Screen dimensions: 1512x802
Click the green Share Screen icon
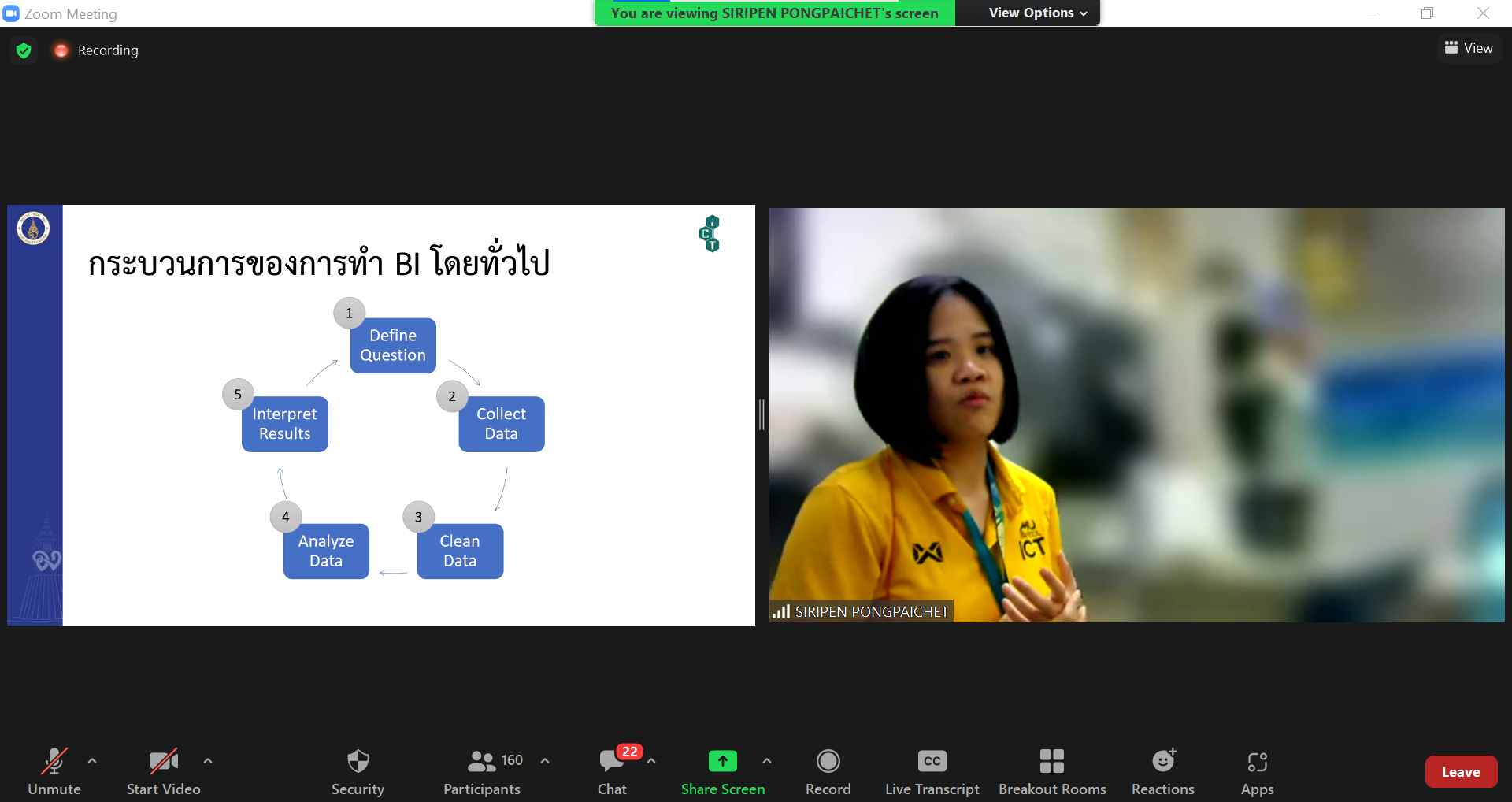722,761
